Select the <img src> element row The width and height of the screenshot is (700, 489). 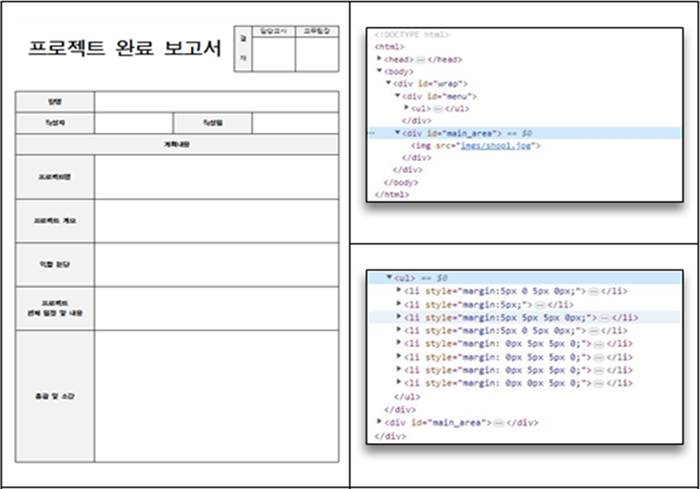476,146
